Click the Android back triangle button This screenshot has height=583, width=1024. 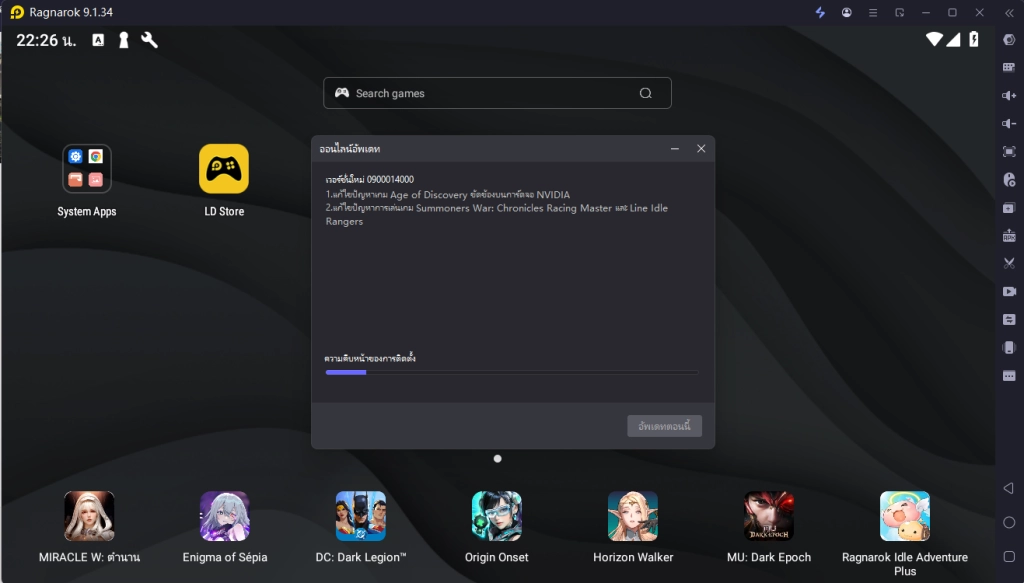(x=1009, y=488)
